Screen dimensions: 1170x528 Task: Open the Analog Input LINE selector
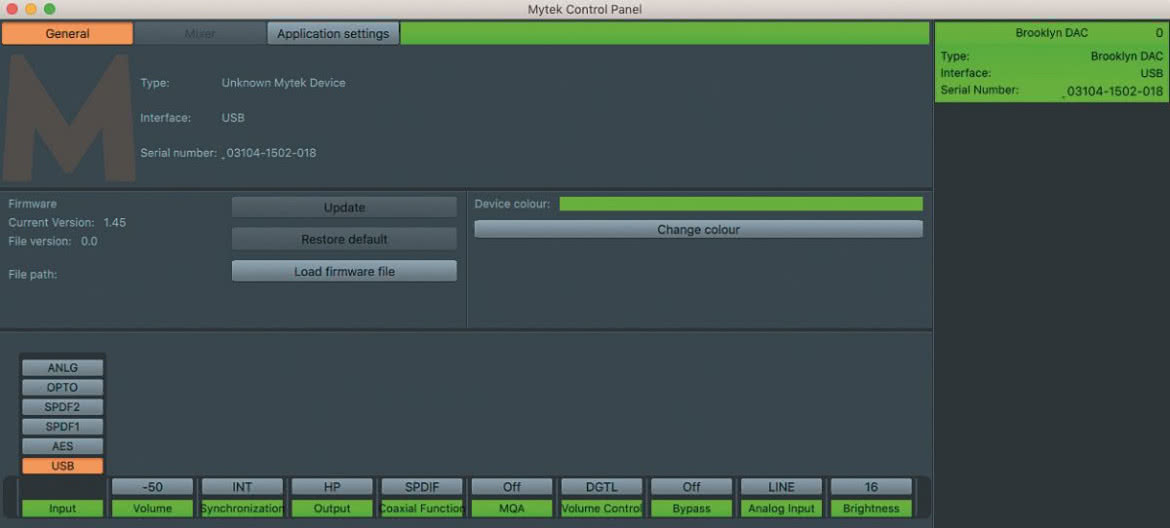781,487
